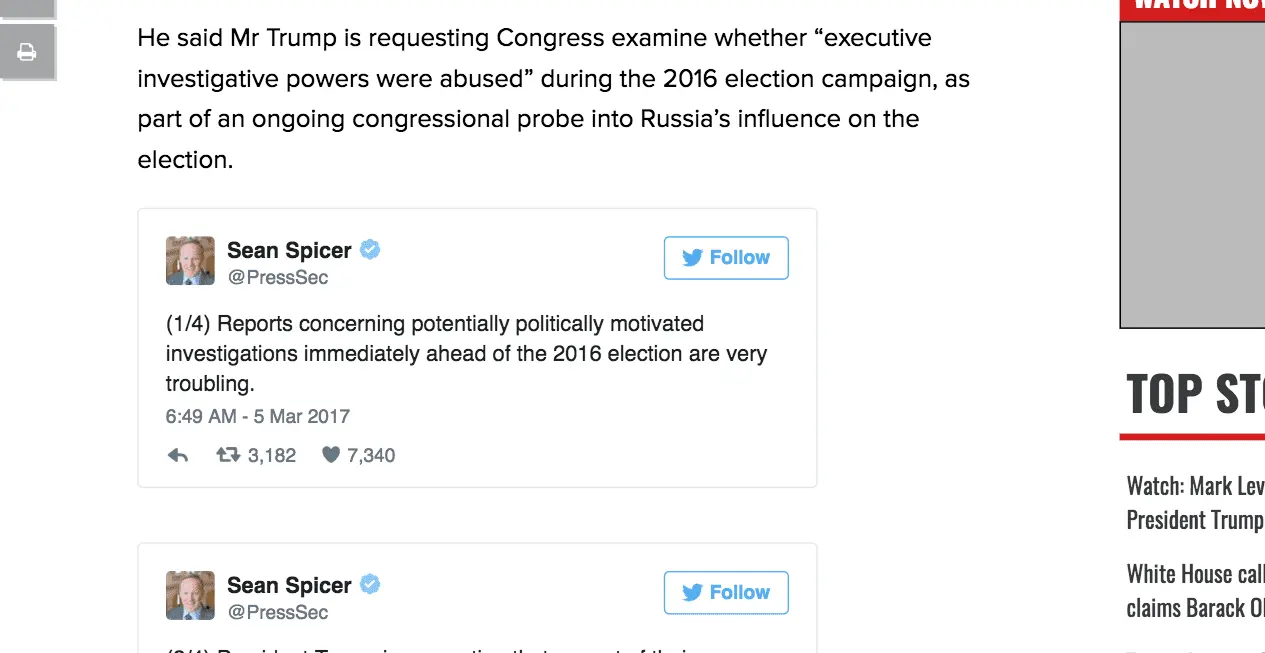Screen dimensions: 1265x653
Task: Open Sean Spicer avatar in second tweet
Action: (190, 596)
